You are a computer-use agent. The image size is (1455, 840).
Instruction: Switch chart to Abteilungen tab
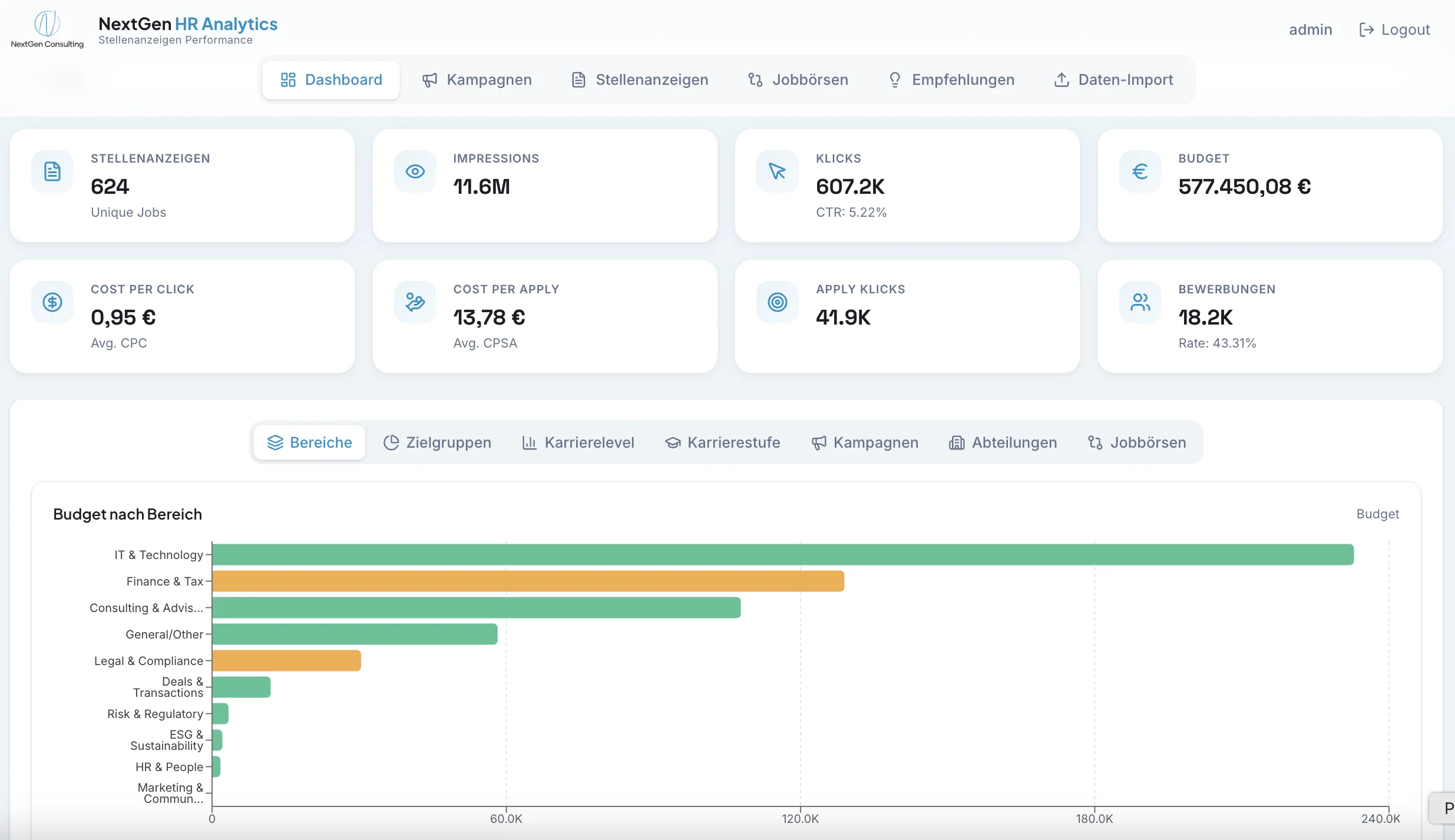tap(1003, 442)
